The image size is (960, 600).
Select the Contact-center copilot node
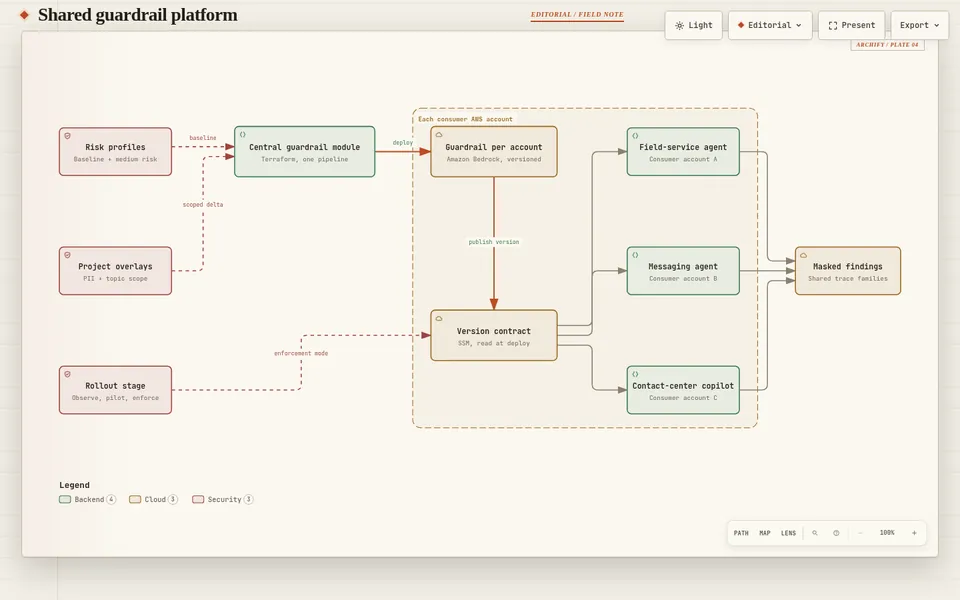pos(683,390)
